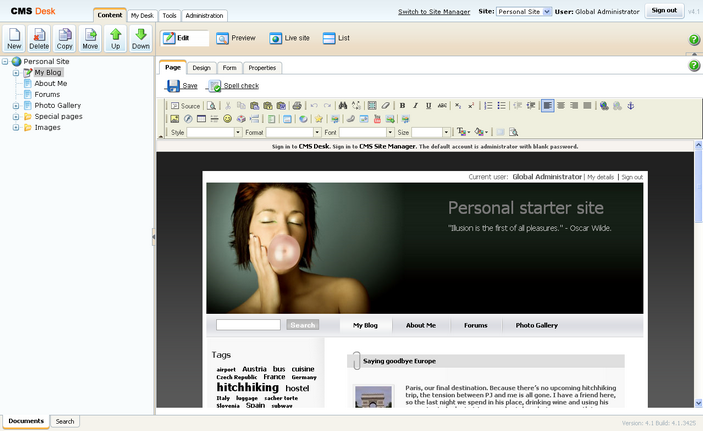Click Switch to Site Manager link
The image size is (703, 431).
tap(435, 12)
